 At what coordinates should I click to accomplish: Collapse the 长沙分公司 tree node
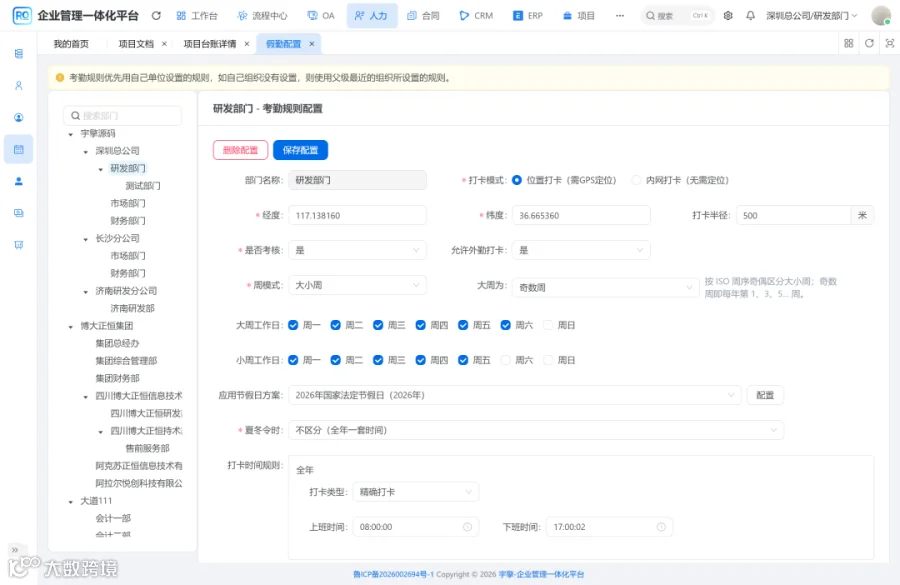tap(86, 239)
